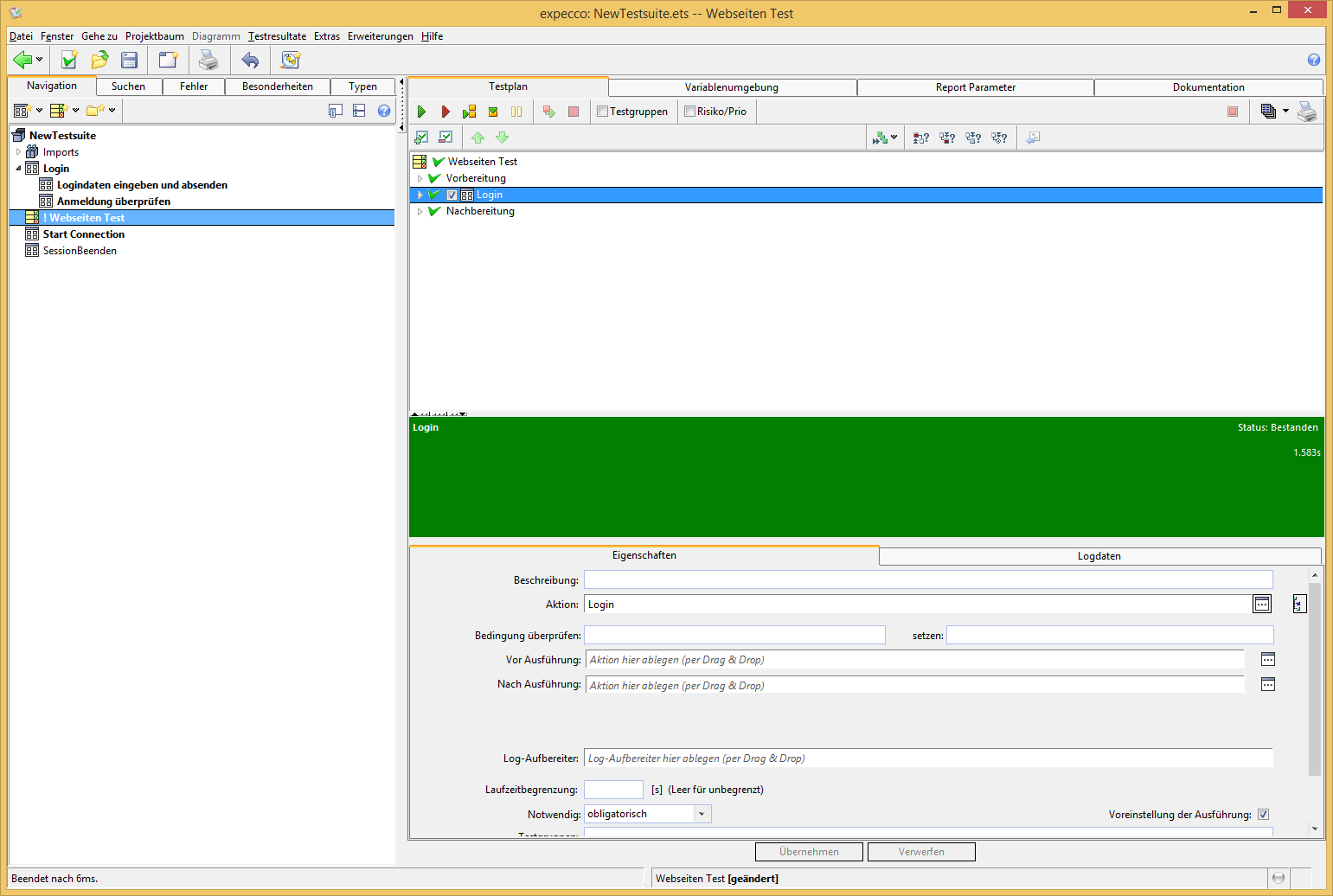Uncheck Voreinstellung der Ausführung checkbox
Screen dimensions: 1333x896
point(1263,815)
